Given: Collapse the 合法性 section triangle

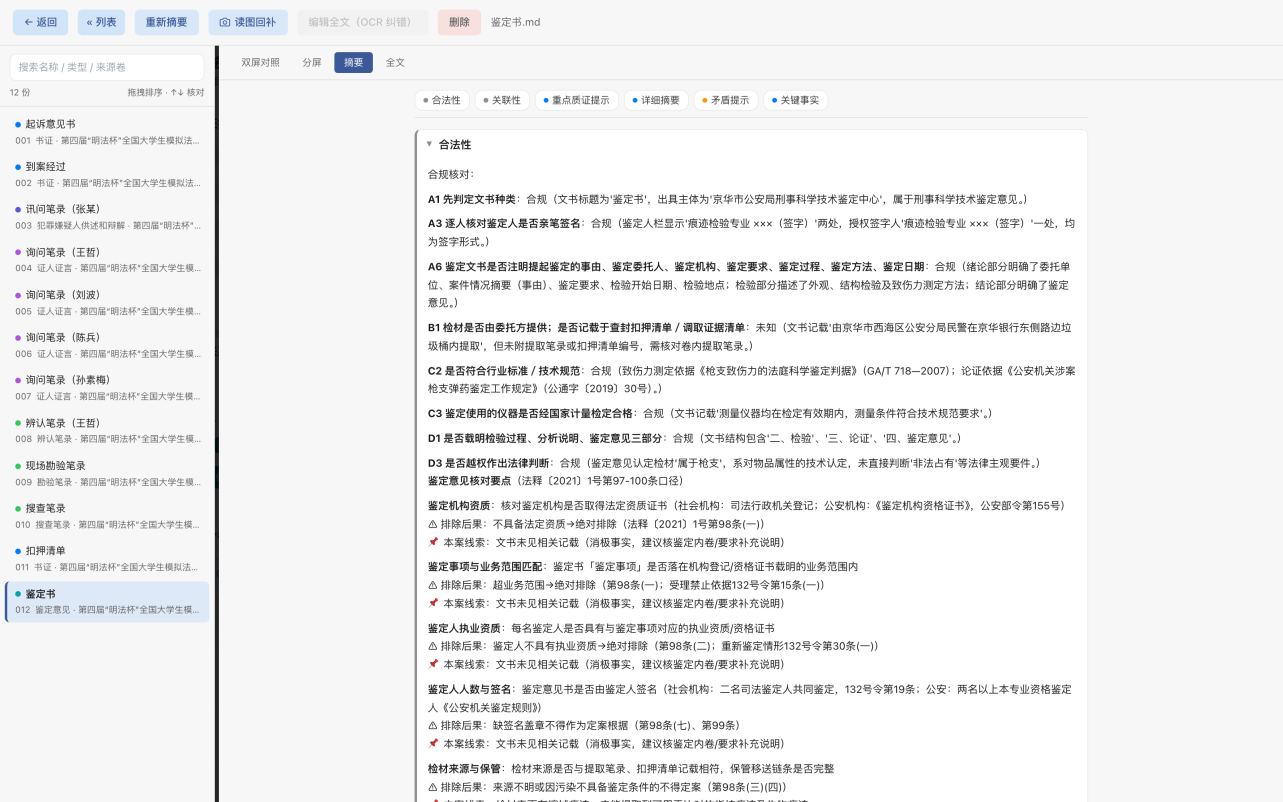Looking at the screenshot, I should (430, 144).
